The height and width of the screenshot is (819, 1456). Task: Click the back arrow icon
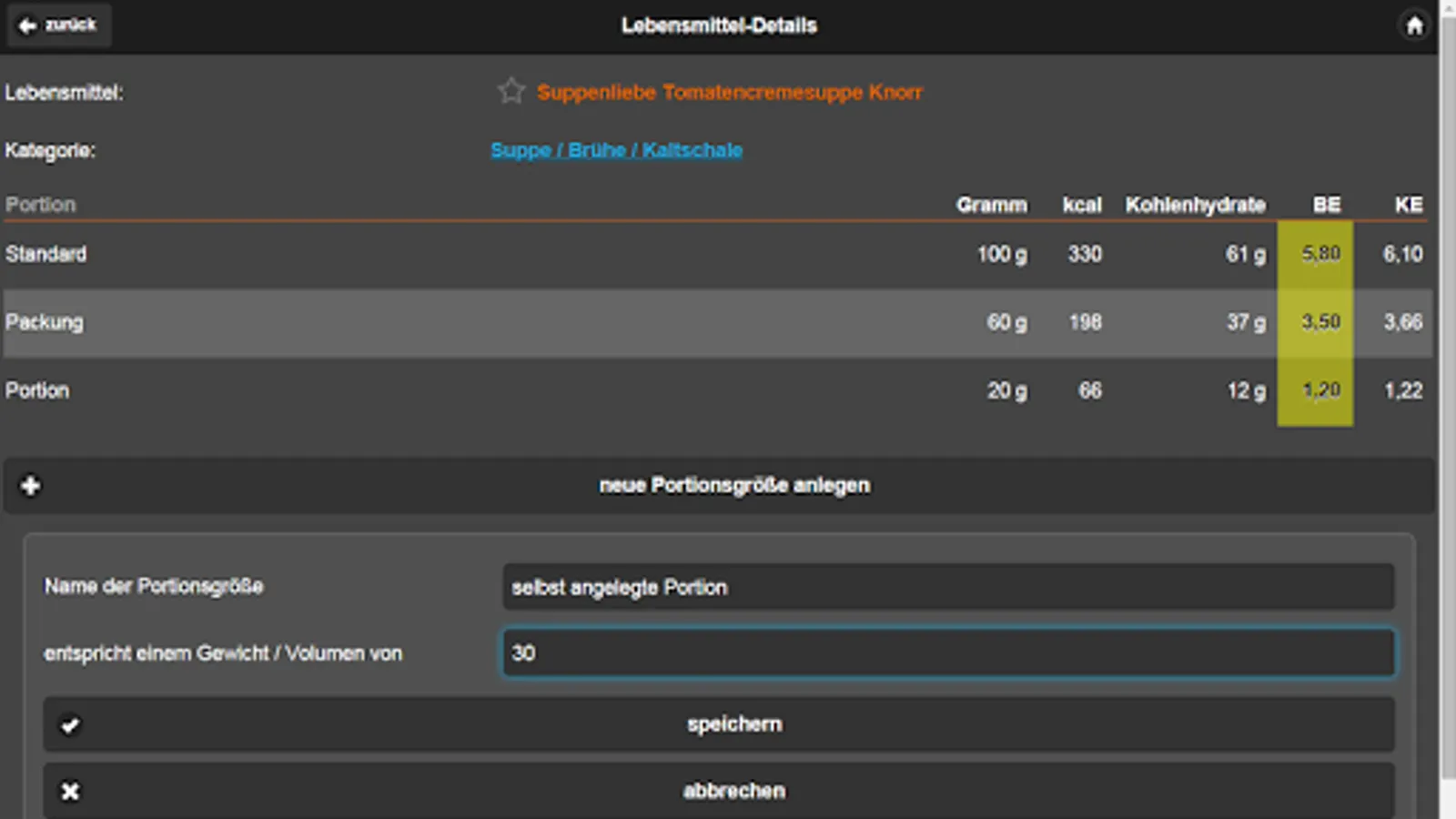coord(28,25)
